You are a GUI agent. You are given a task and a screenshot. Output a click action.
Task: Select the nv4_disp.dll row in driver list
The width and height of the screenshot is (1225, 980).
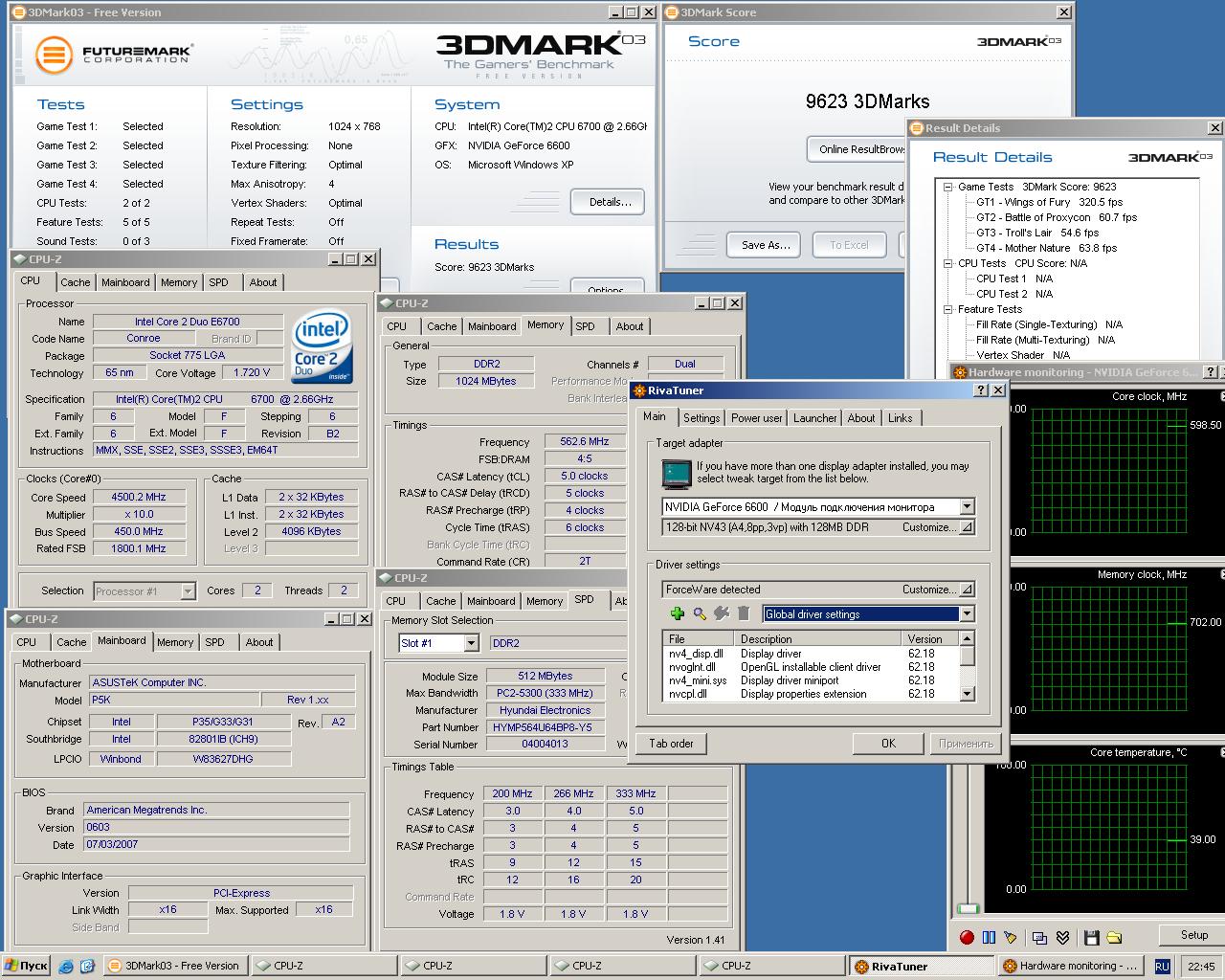811,654
